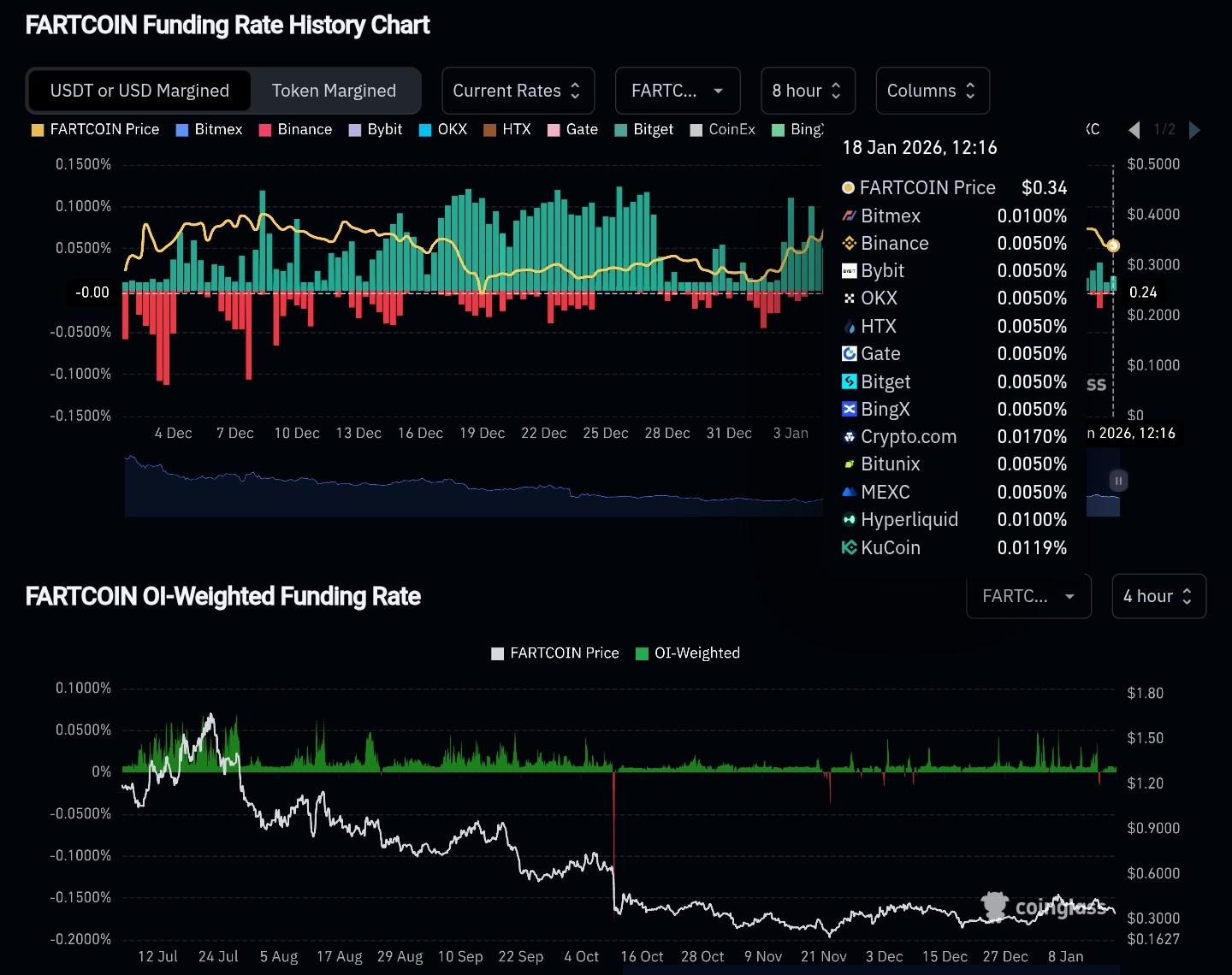1232x975 pixels.
Task: Click the Hyperliquid icon in the tooltip list
Action: click(848, 519)
